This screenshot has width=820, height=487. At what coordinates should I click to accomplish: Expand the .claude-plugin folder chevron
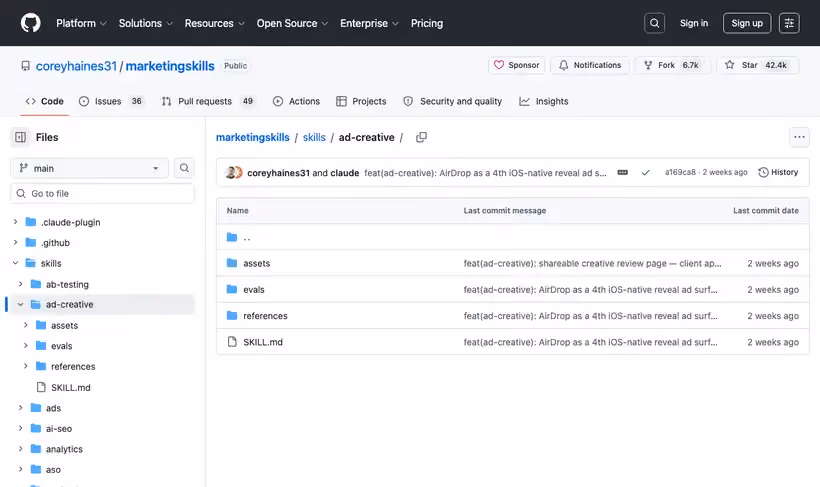(15, 222)
